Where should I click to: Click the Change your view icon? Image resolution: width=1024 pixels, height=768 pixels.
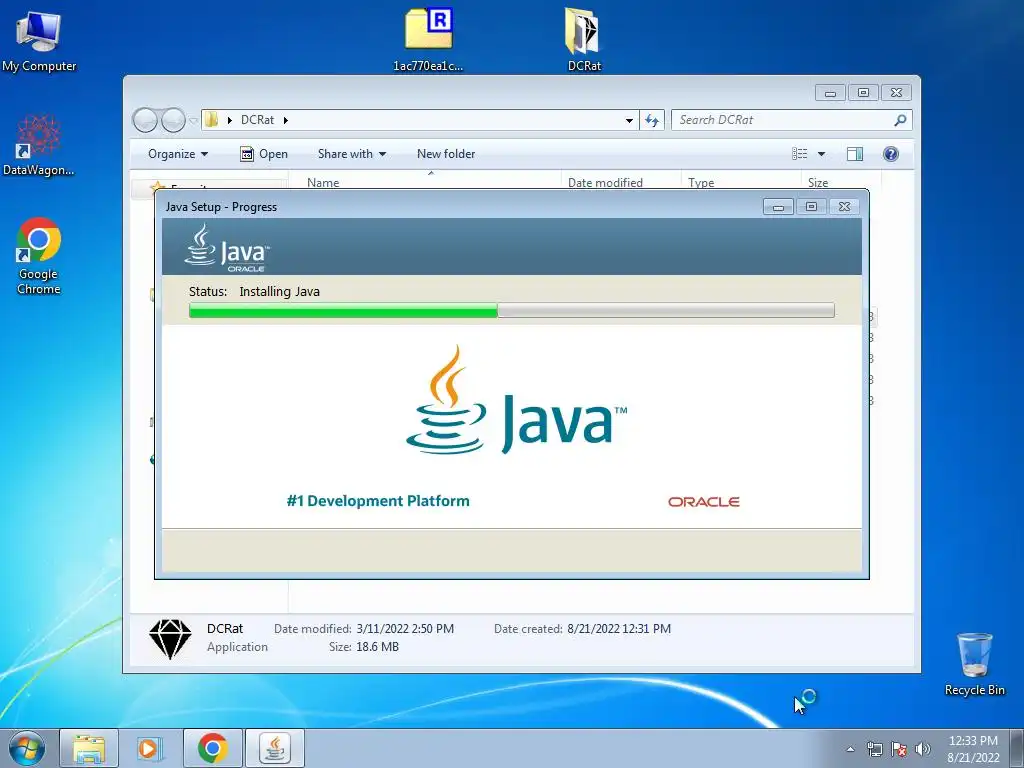(800, 154)
